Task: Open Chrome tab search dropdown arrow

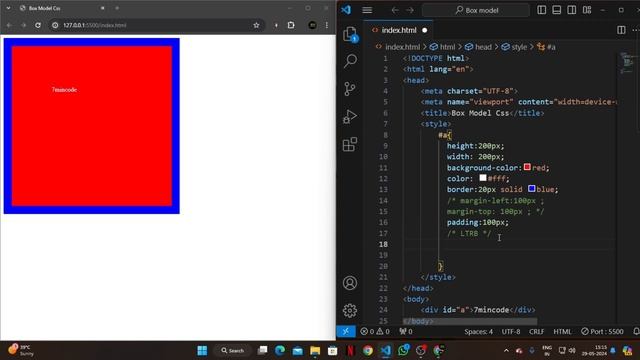Action: click(8, 8)
